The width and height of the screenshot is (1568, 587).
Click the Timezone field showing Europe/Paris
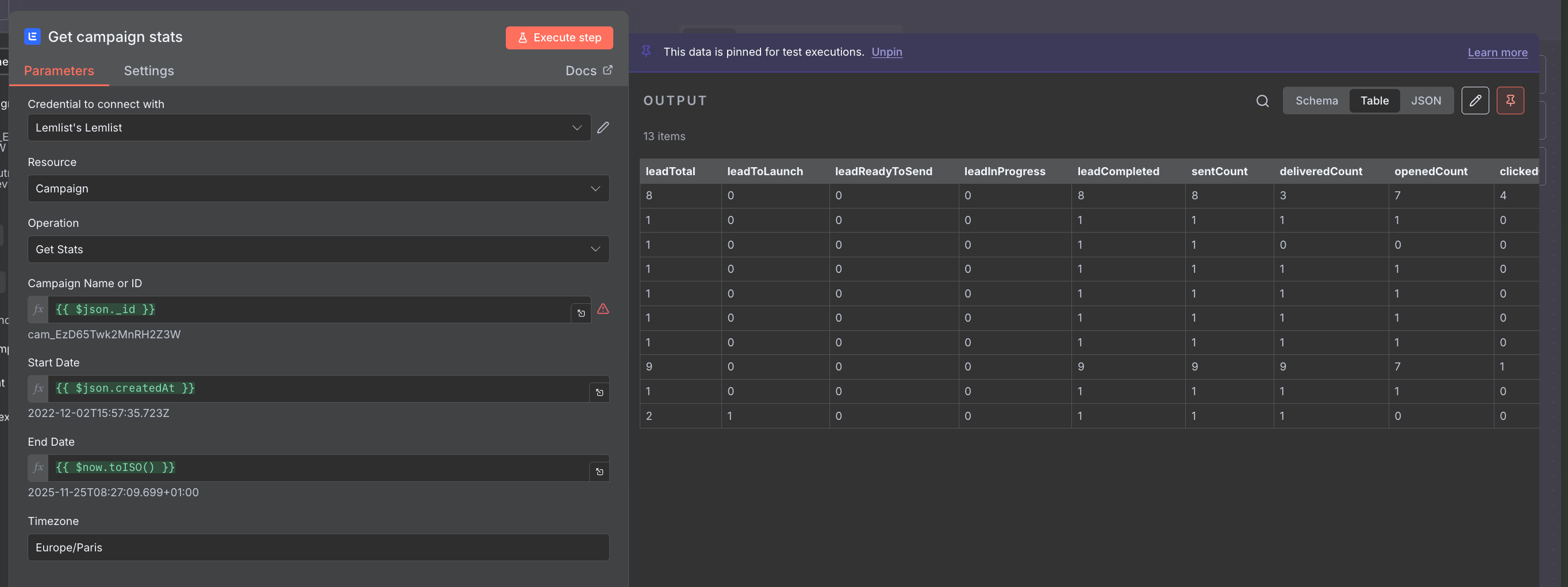pos(318,547)
